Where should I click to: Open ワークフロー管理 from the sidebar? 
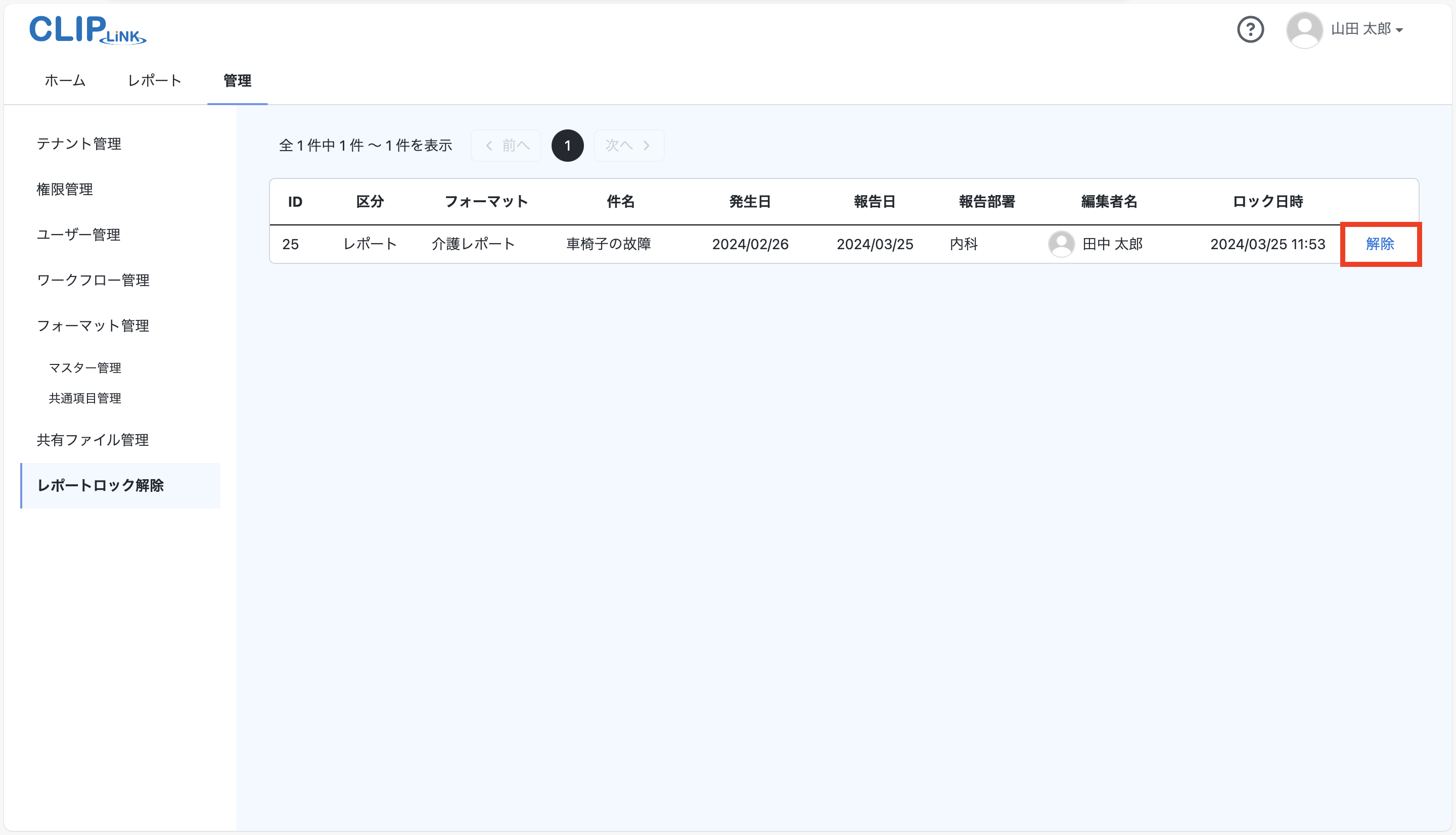coord(93,280)
